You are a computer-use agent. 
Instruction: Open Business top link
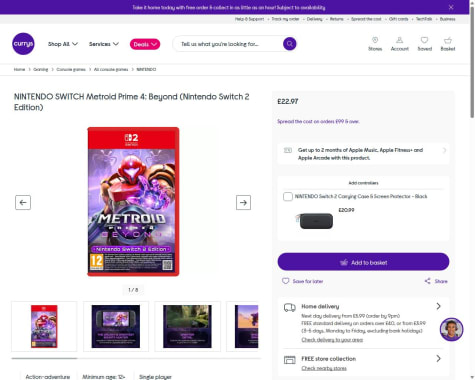[447, 19]
